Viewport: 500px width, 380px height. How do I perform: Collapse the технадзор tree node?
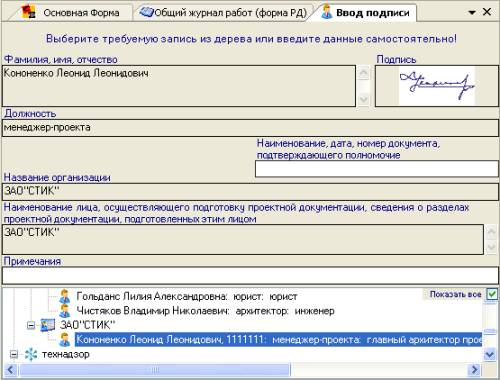coord(14,354)
